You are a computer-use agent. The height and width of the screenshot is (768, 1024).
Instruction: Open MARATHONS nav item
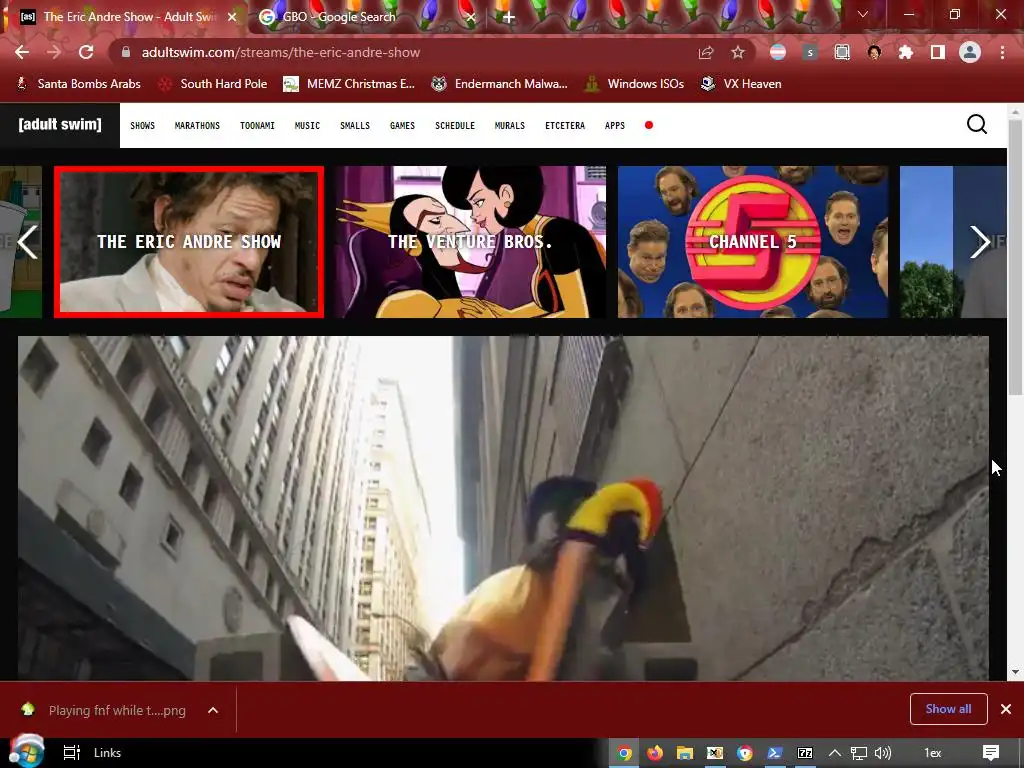197,125
